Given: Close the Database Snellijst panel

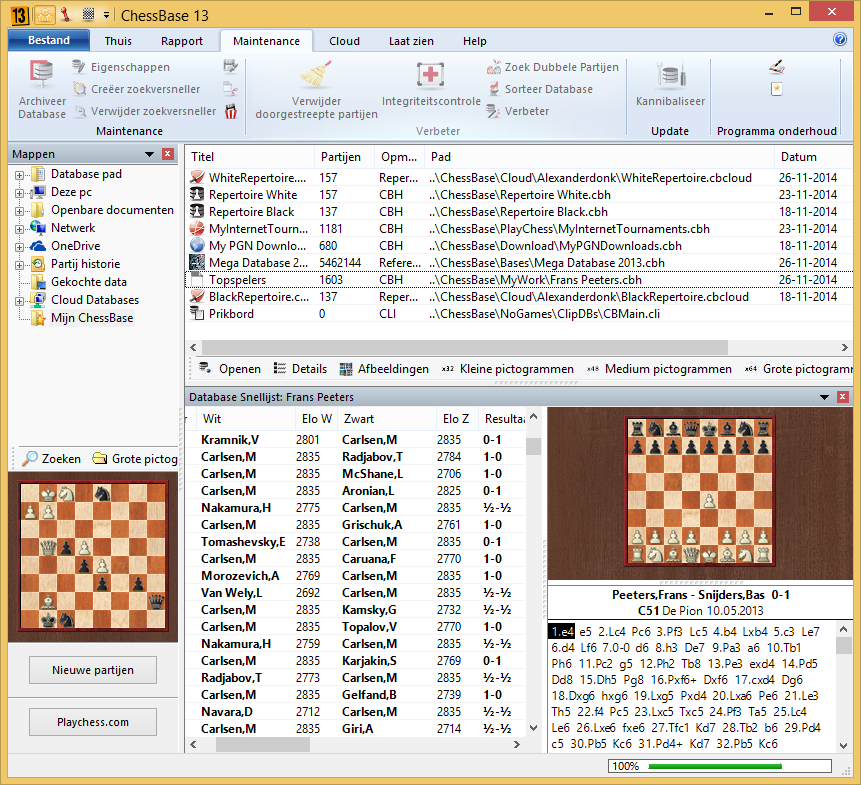Looking at the screenshot, I should (x=843, y=396).
